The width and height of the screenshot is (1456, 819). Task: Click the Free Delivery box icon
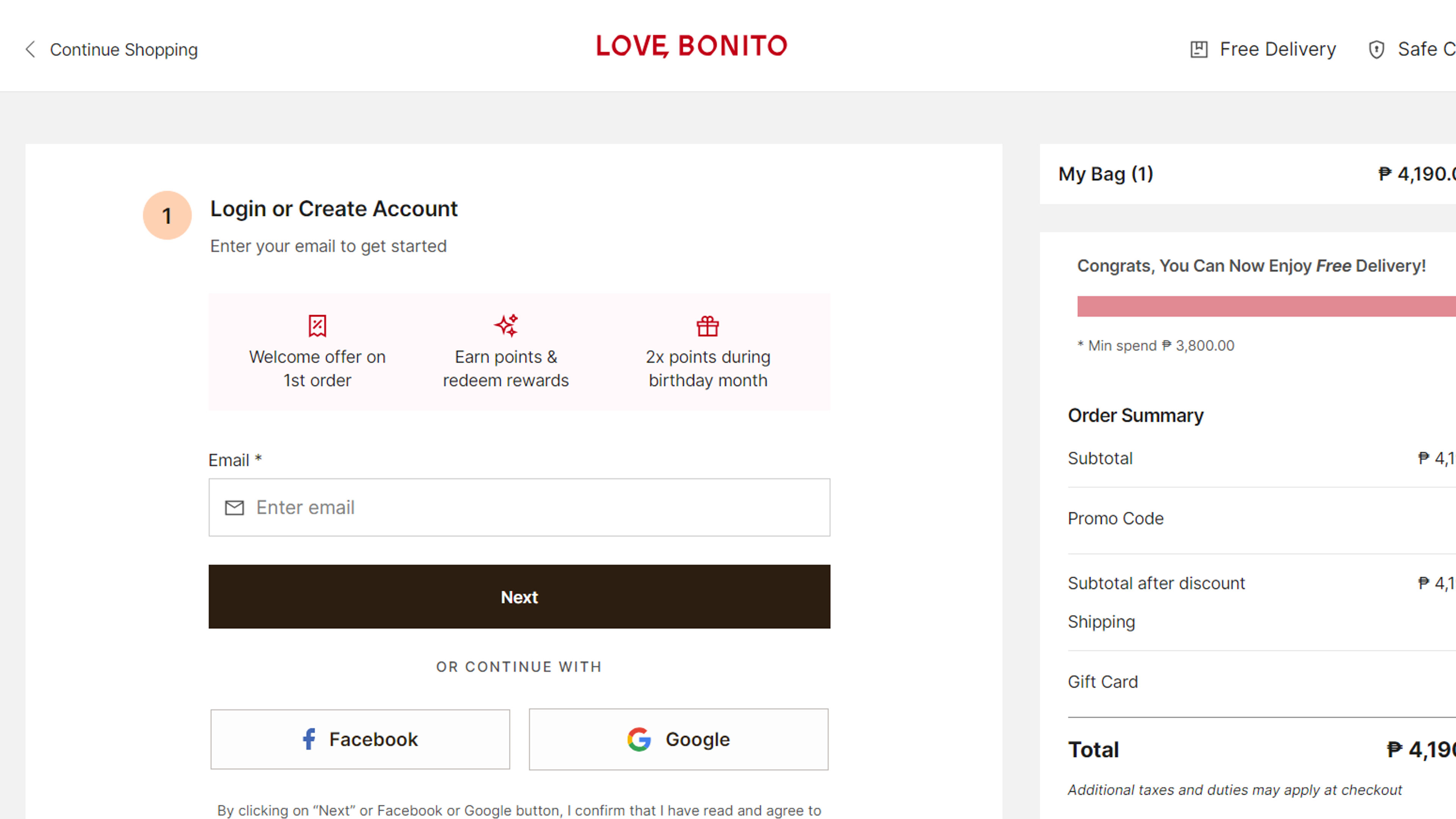click(x=1199, y=49)
